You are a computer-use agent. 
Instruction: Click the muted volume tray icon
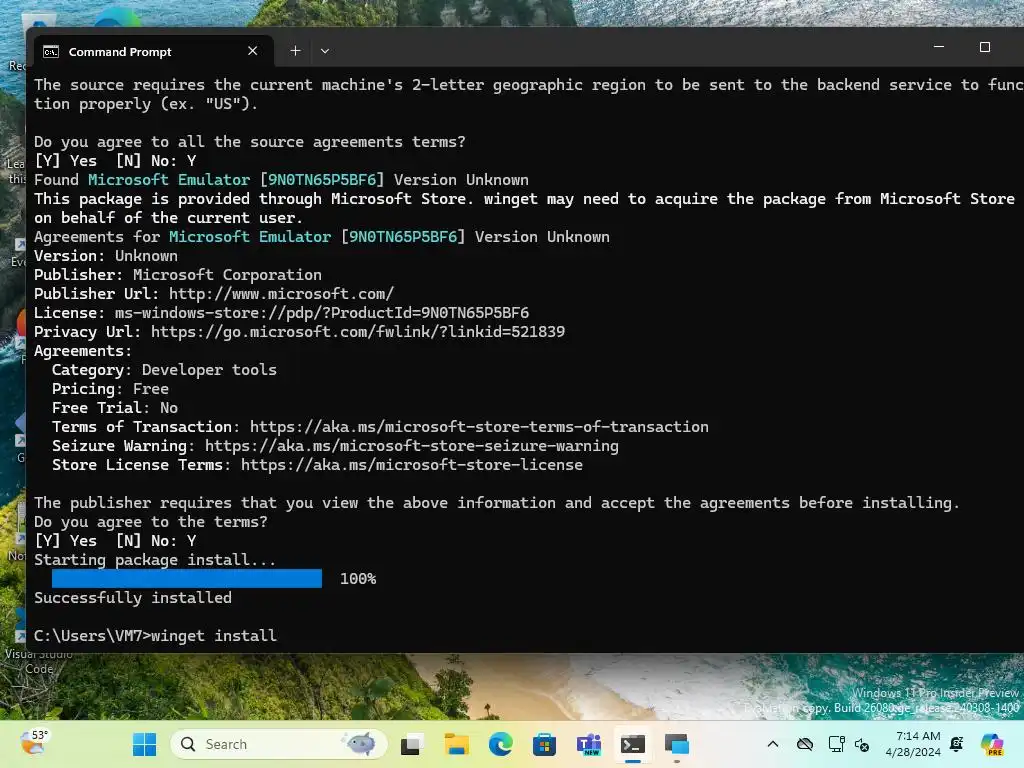click(x=861, y=744)
